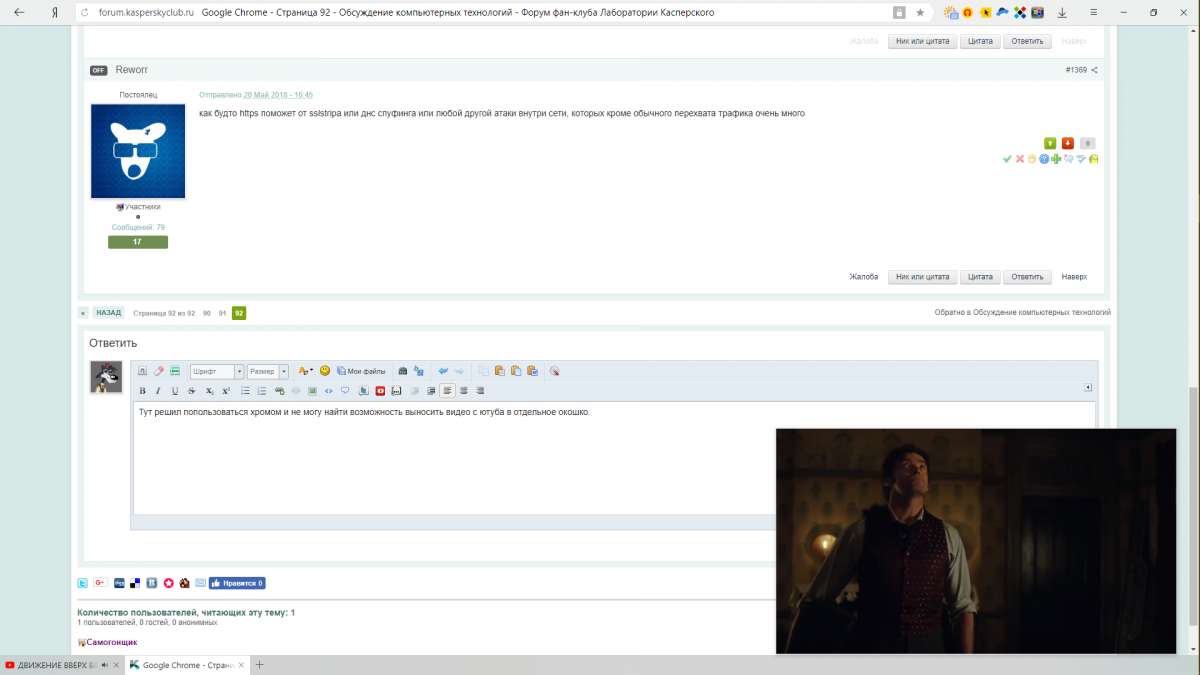Give red cross reaction to post
Viewport: 1200px width, 675px height.
[1020, 159]
